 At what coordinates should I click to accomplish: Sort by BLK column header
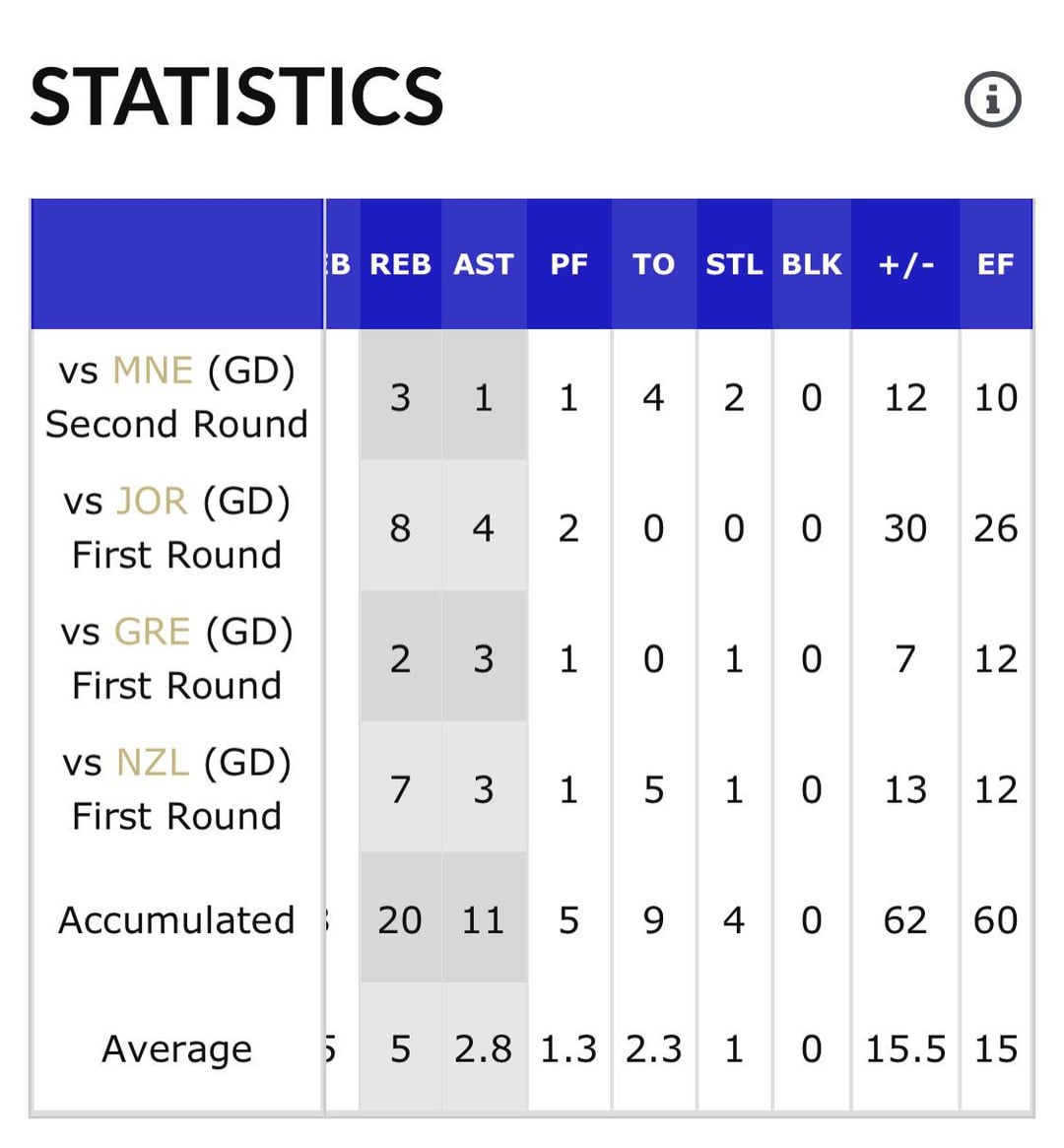[811, 264]
